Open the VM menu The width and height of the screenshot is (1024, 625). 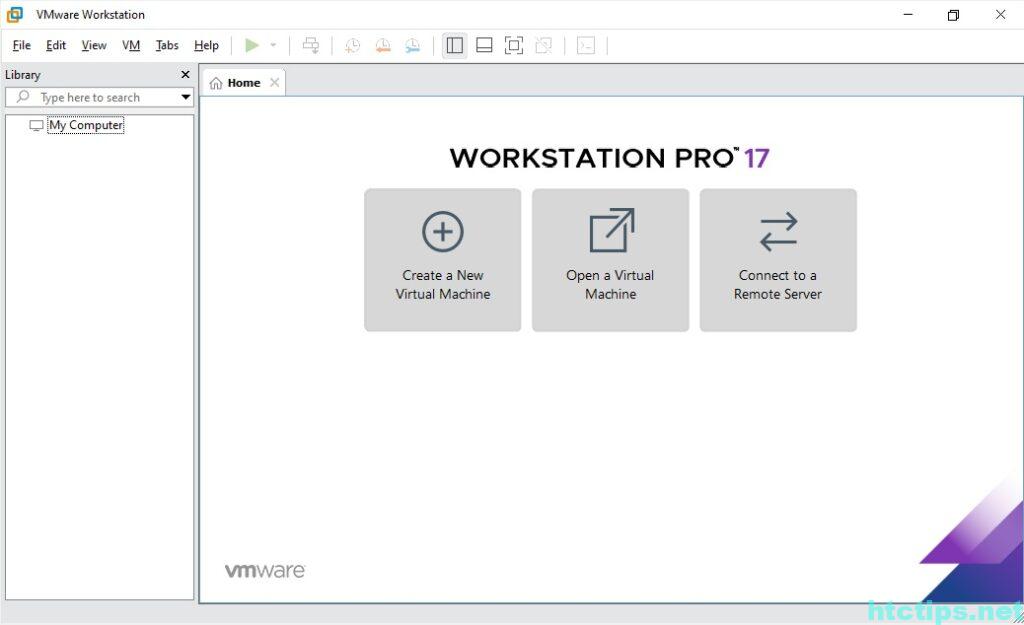pos(131,45)
